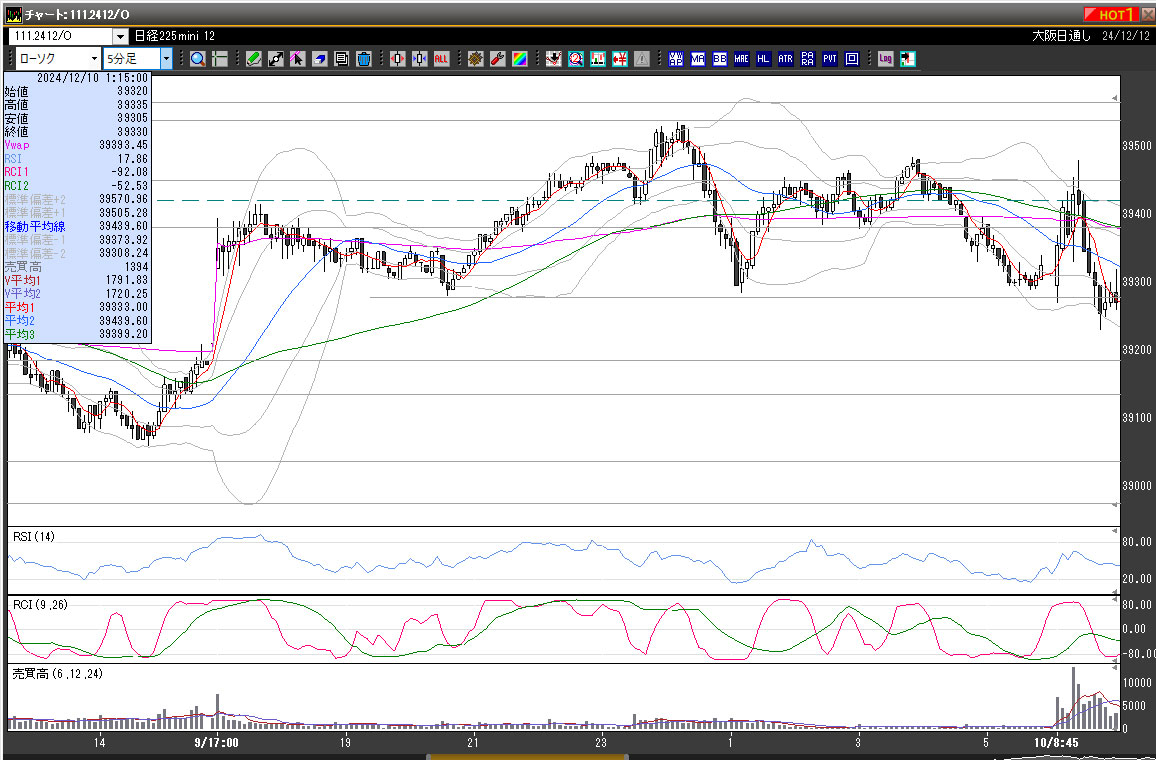Toggle the crosshair cursor tool
Viewport: 1156px width, 760px height.
tap(220, 59)
